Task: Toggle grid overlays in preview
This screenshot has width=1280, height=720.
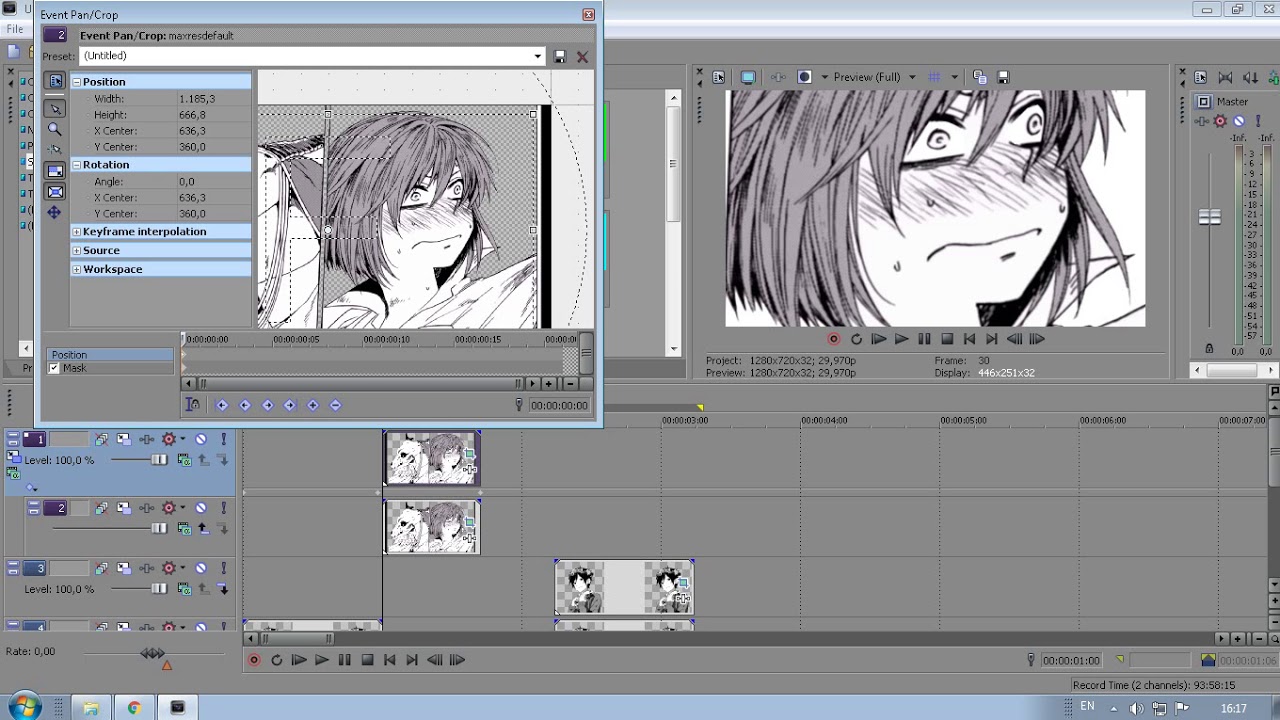Action: [935, 77]
